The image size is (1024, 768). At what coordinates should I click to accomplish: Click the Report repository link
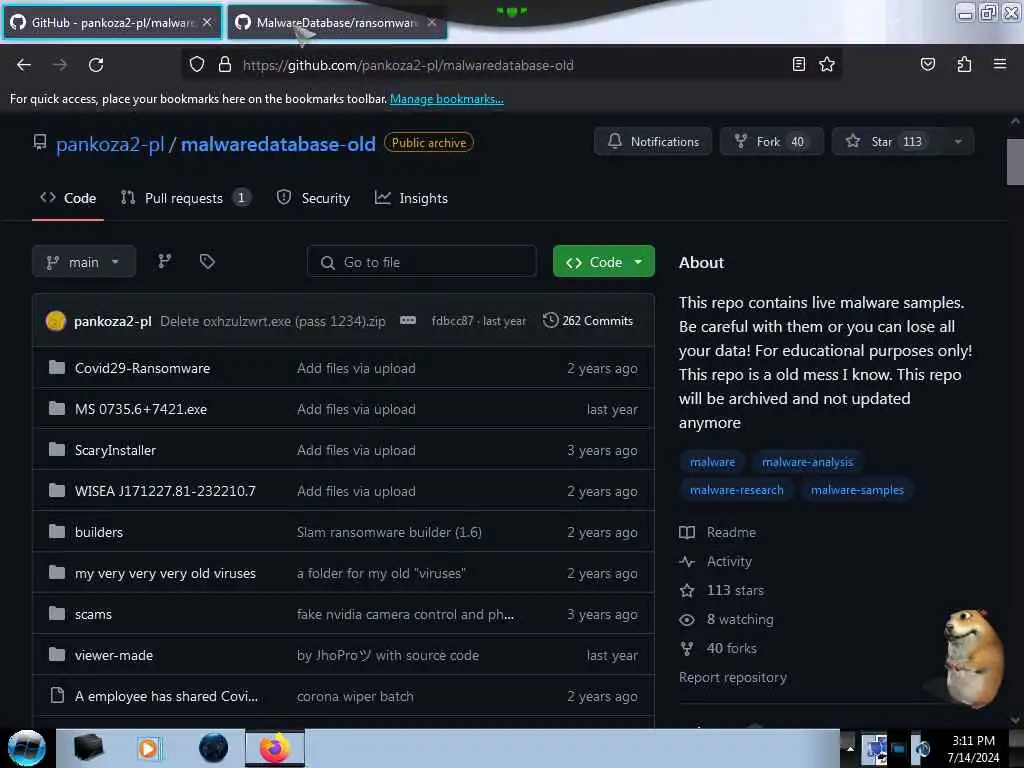point(733,677)
